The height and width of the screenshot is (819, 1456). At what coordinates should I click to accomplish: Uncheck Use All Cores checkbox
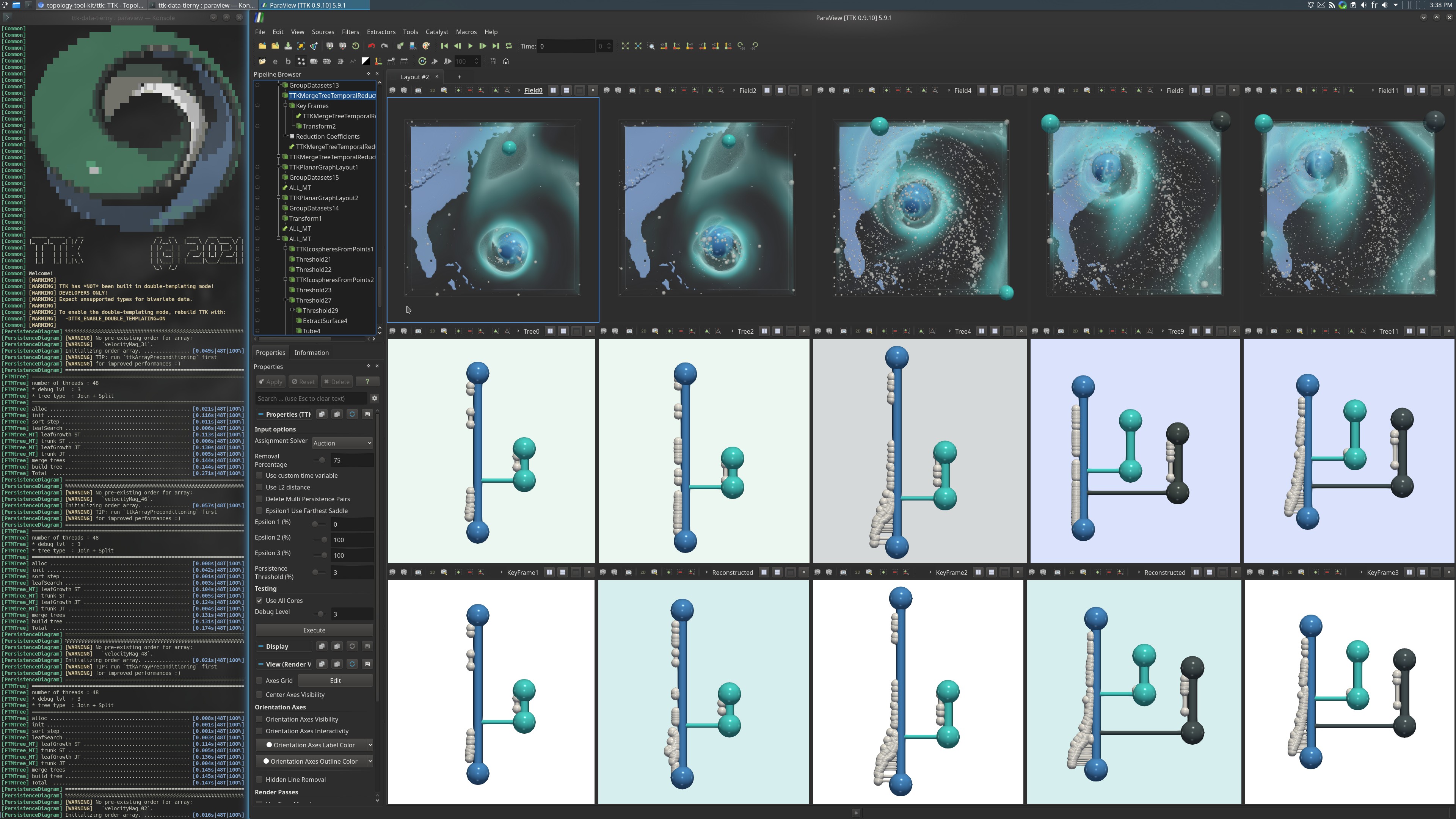pyautogui.click(x=259, y=601)
